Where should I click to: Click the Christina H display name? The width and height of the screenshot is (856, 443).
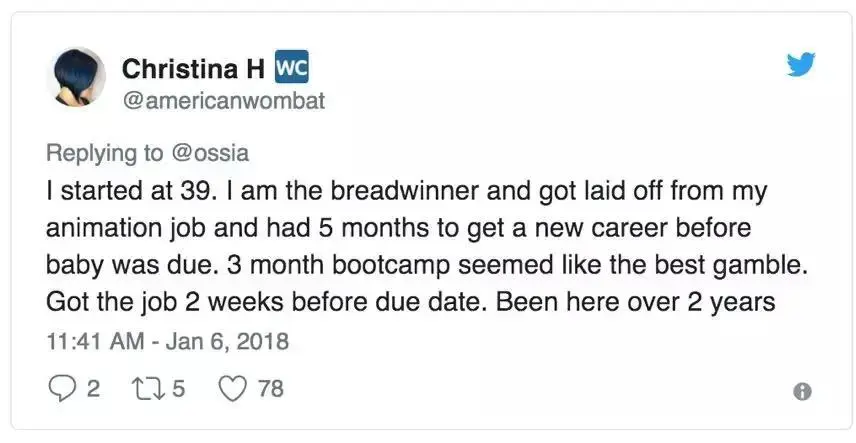coord(194,68)
